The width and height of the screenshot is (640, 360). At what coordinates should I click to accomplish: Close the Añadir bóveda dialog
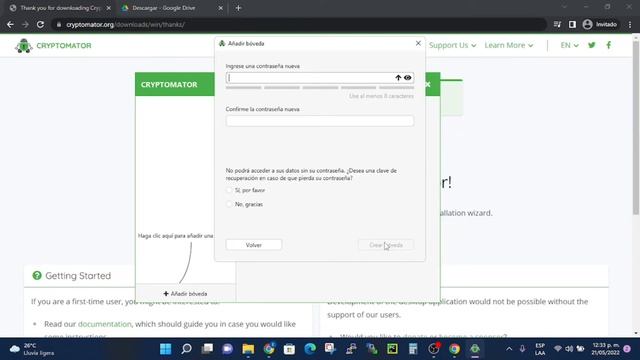point(418,43)
